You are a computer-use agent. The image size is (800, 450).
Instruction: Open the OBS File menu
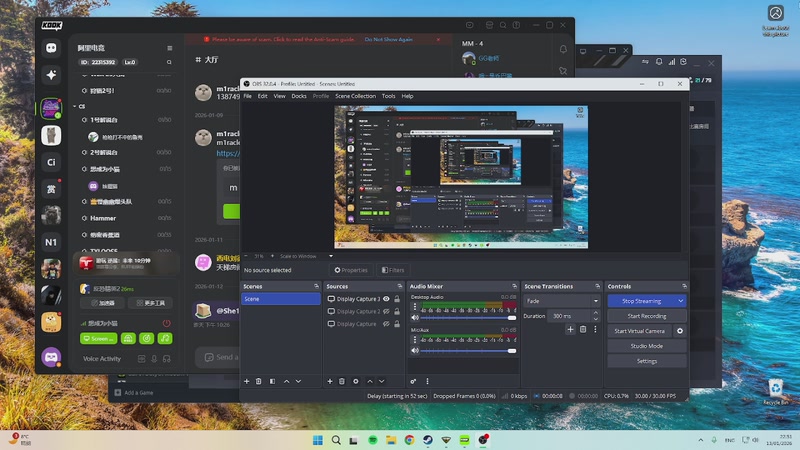click(247, 96)
